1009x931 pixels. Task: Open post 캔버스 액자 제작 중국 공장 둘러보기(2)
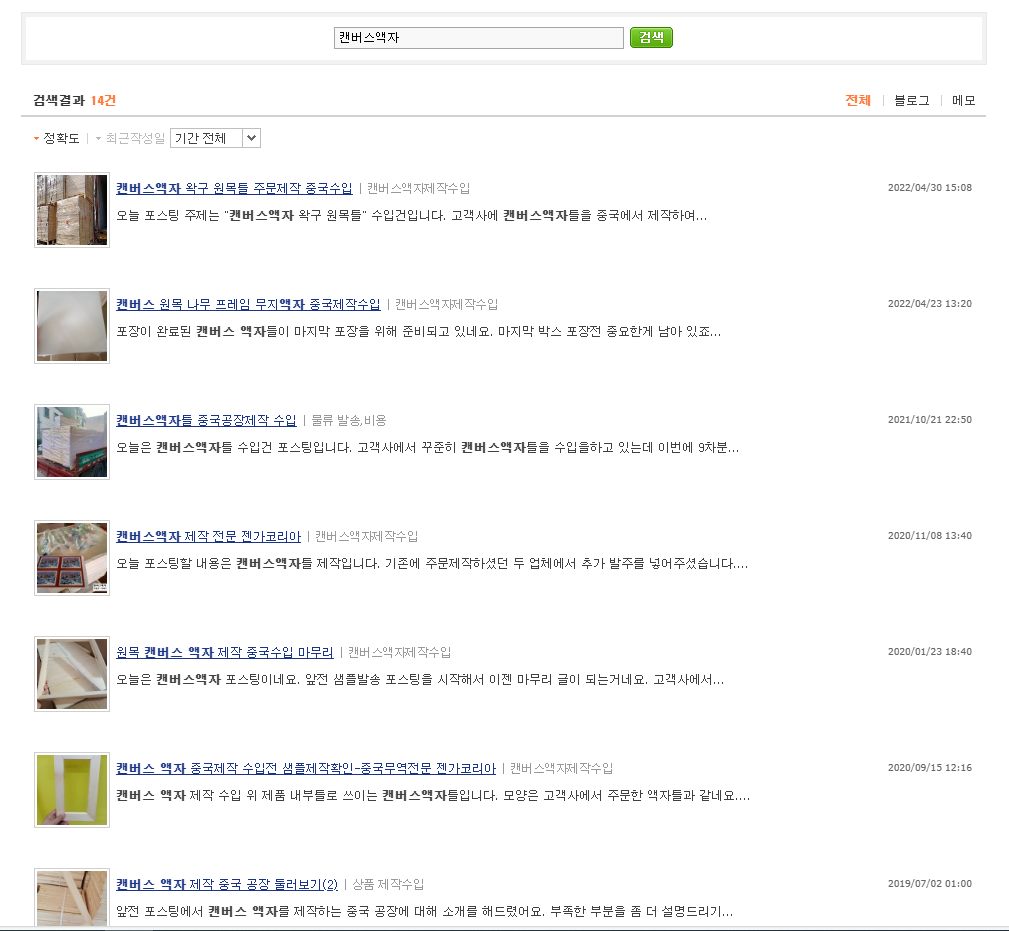click(227, 884)
